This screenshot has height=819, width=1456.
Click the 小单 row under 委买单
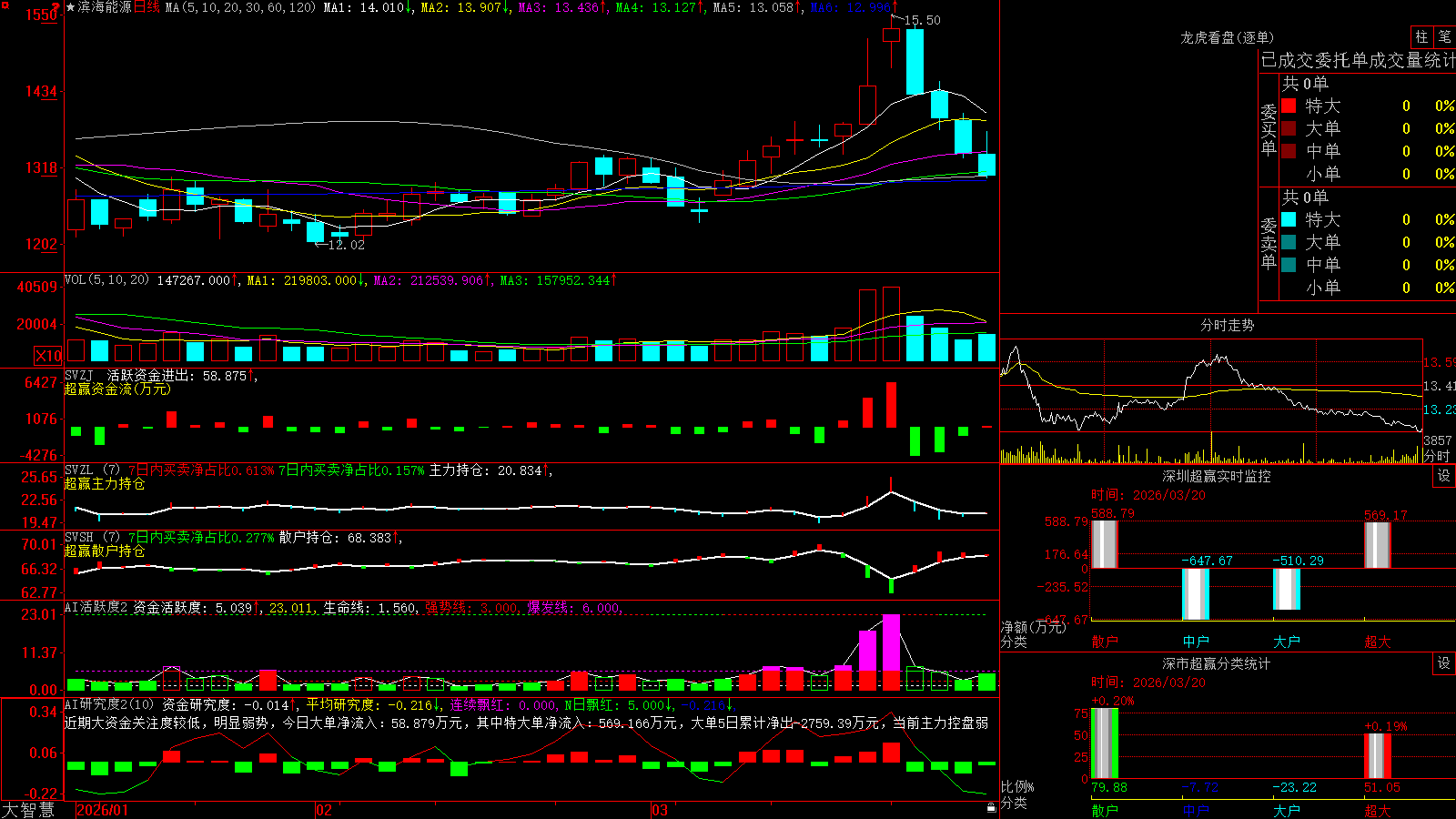(x=1368, y=174)
